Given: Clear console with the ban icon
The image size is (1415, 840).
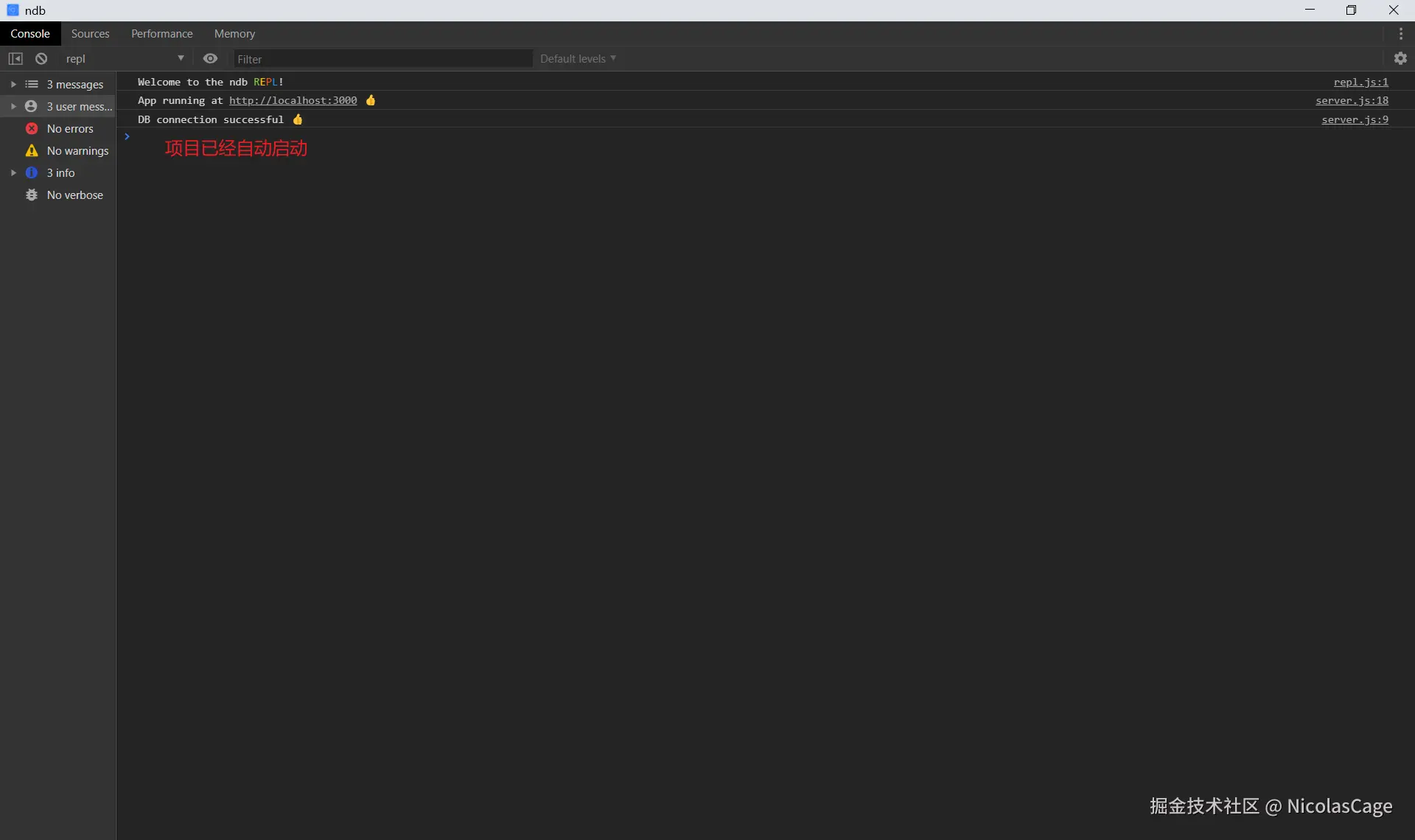Looking at the screenshot, I should [x=41, y=59].
